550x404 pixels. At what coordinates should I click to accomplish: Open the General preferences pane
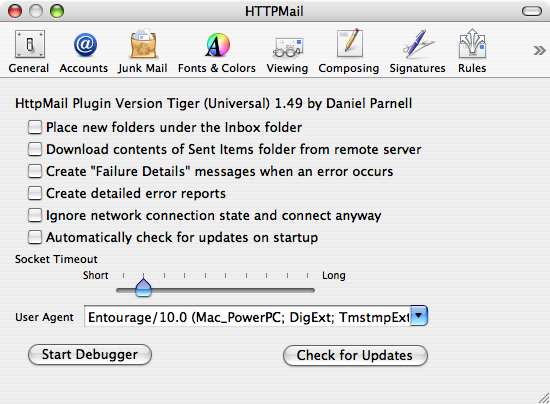29,52
